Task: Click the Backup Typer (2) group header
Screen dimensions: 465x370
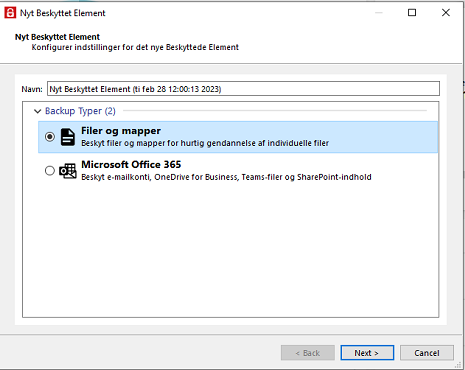Action: point(80,111)
